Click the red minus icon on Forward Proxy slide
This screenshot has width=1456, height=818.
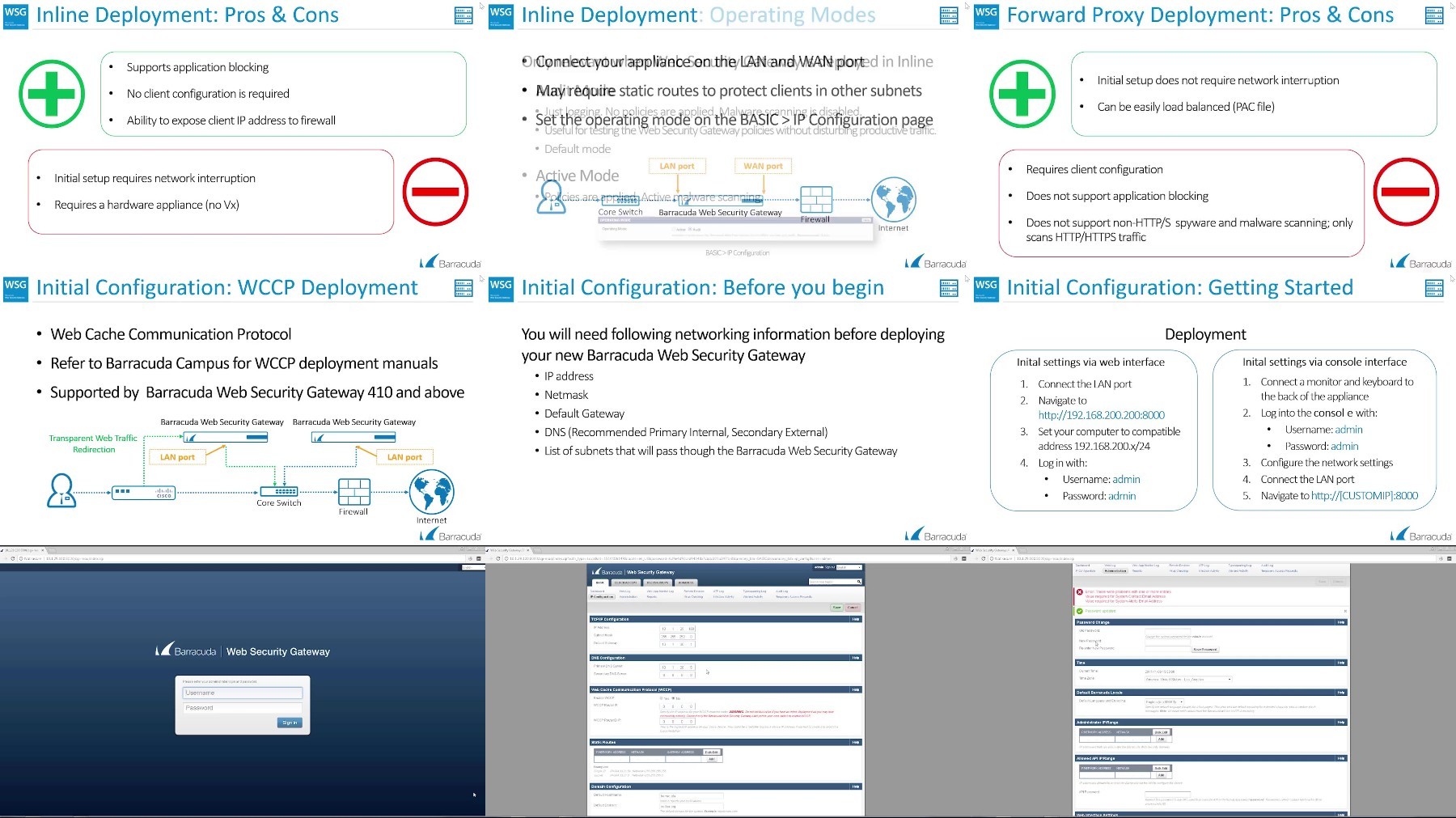1406,192
